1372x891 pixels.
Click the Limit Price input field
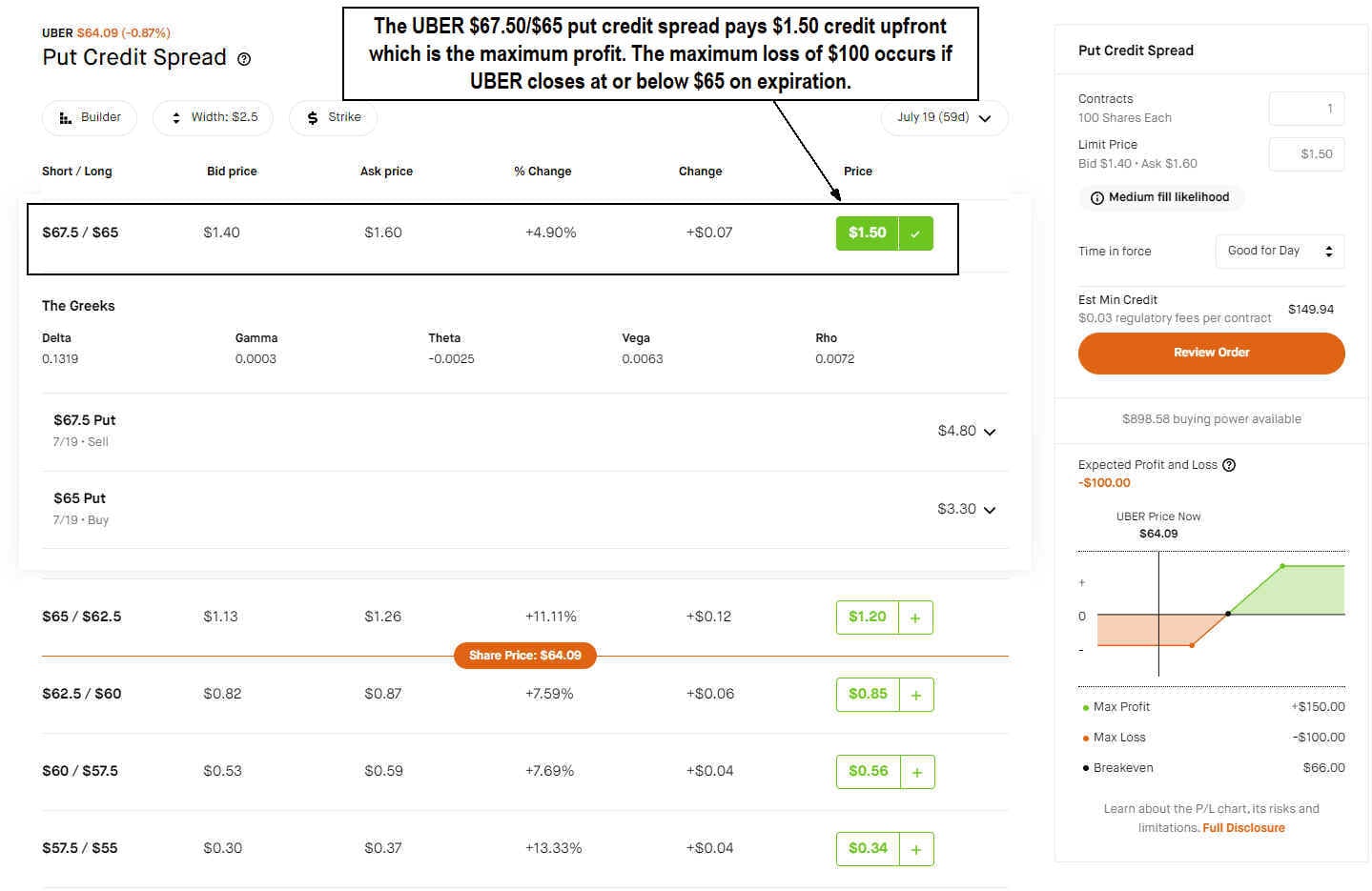coord(1306,153)
